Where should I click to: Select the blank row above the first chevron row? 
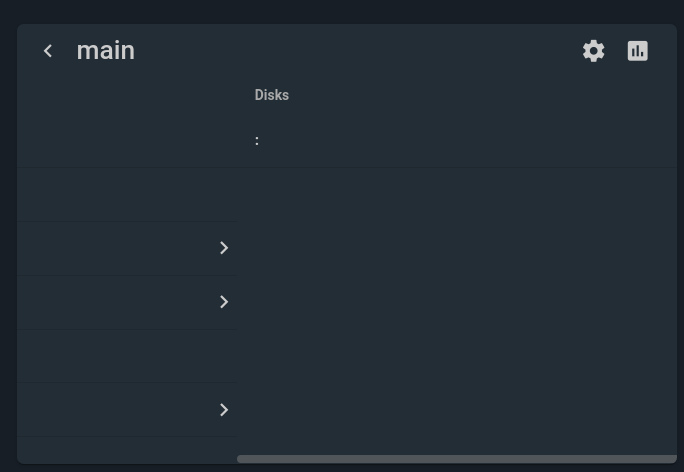tap(125, 194)
